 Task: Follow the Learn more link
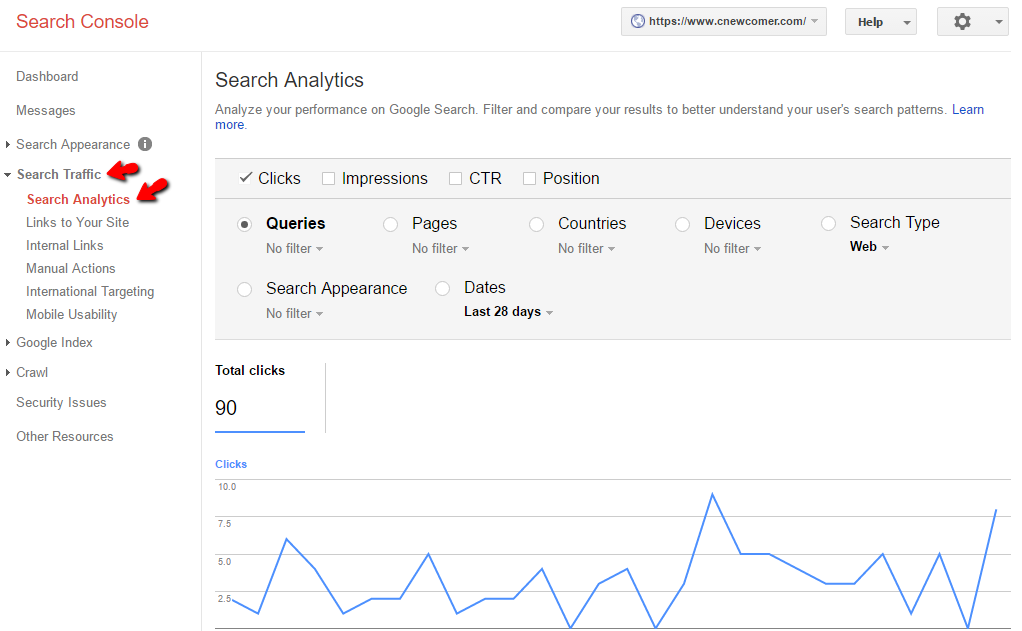click(968, 110)
